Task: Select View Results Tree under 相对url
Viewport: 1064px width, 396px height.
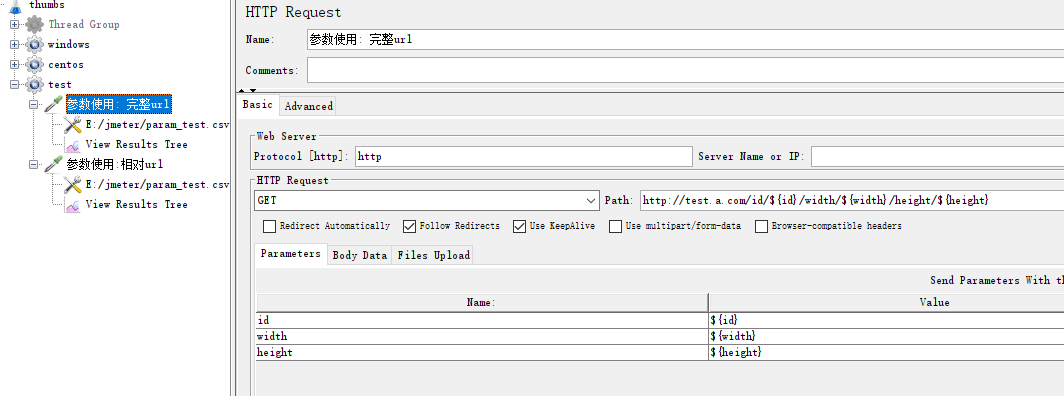Action: coord(136,205)
